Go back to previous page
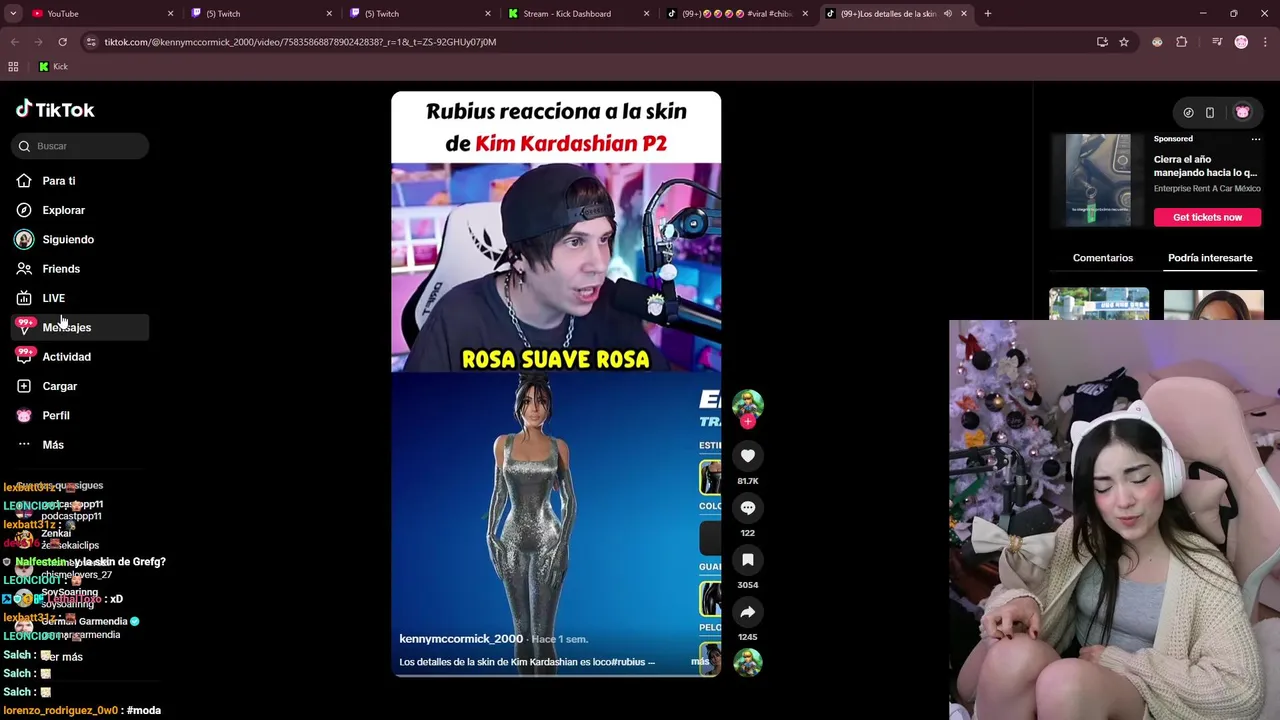Screen dimensions: 1280x720 14,42
